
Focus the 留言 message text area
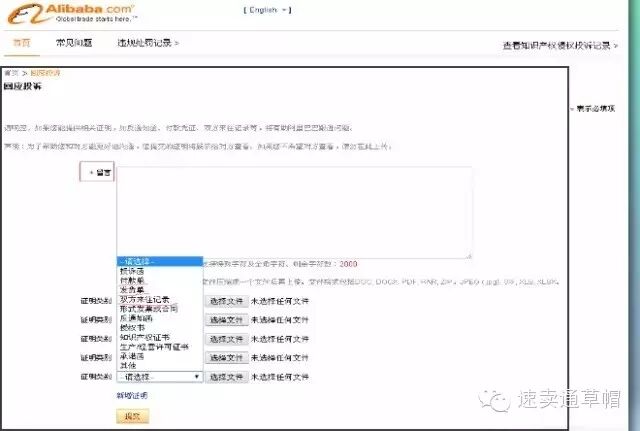(x=294, y=212)
